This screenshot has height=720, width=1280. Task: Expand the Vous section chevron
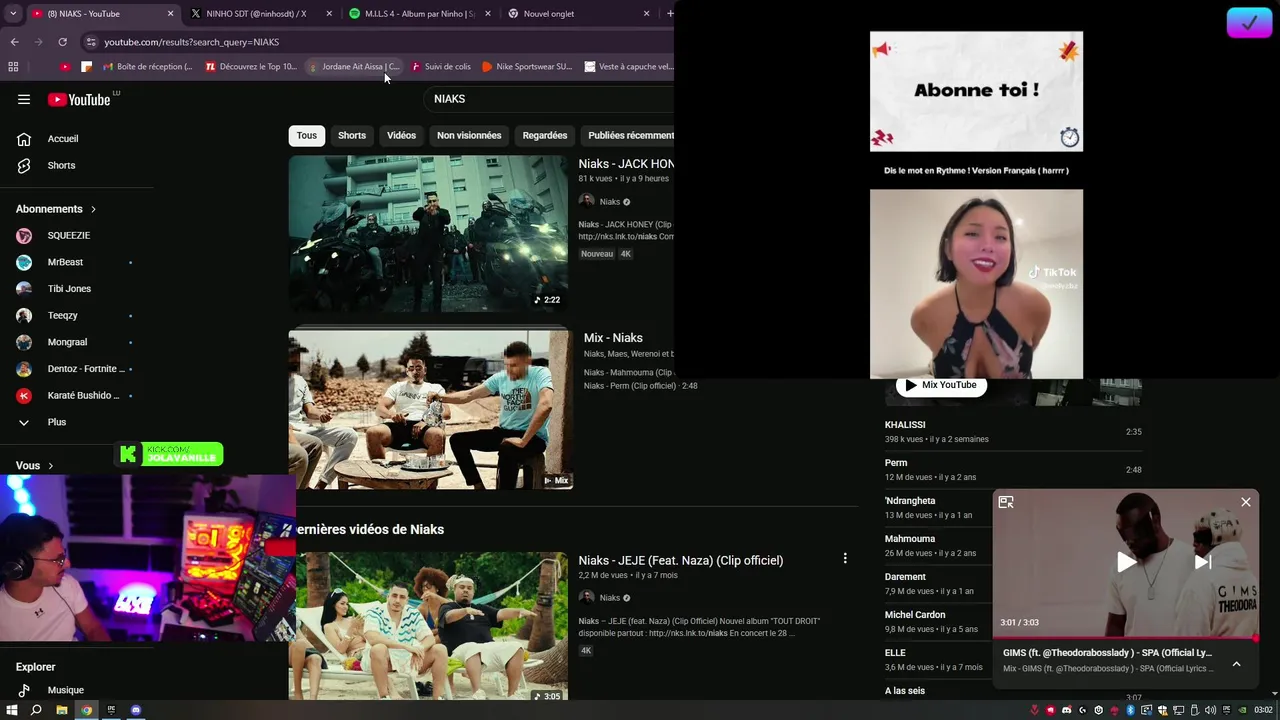tap(50, 466)
